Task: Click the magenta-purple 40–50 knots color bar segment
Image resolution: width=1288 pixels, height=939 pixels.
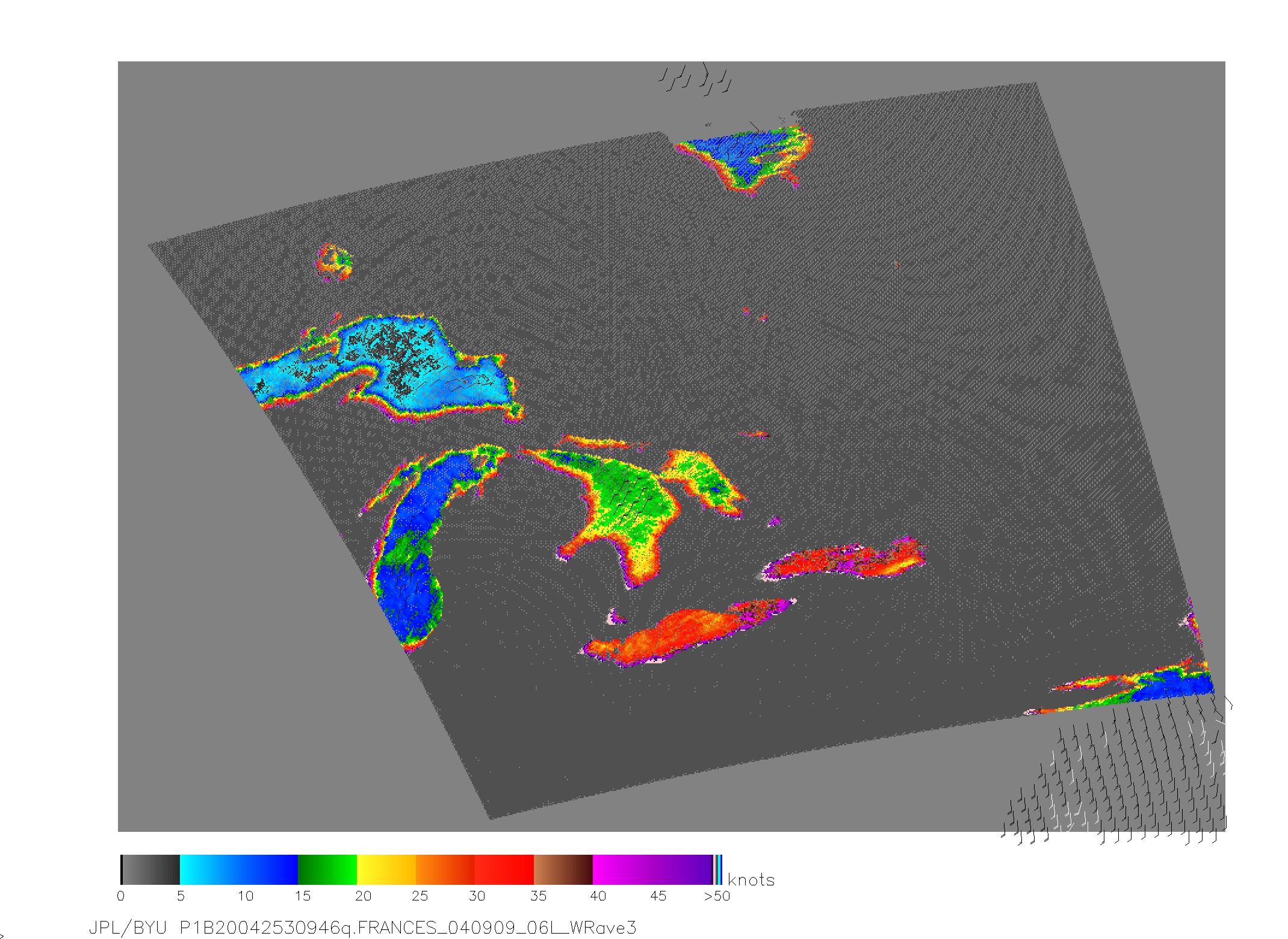Action: (652, 870)
